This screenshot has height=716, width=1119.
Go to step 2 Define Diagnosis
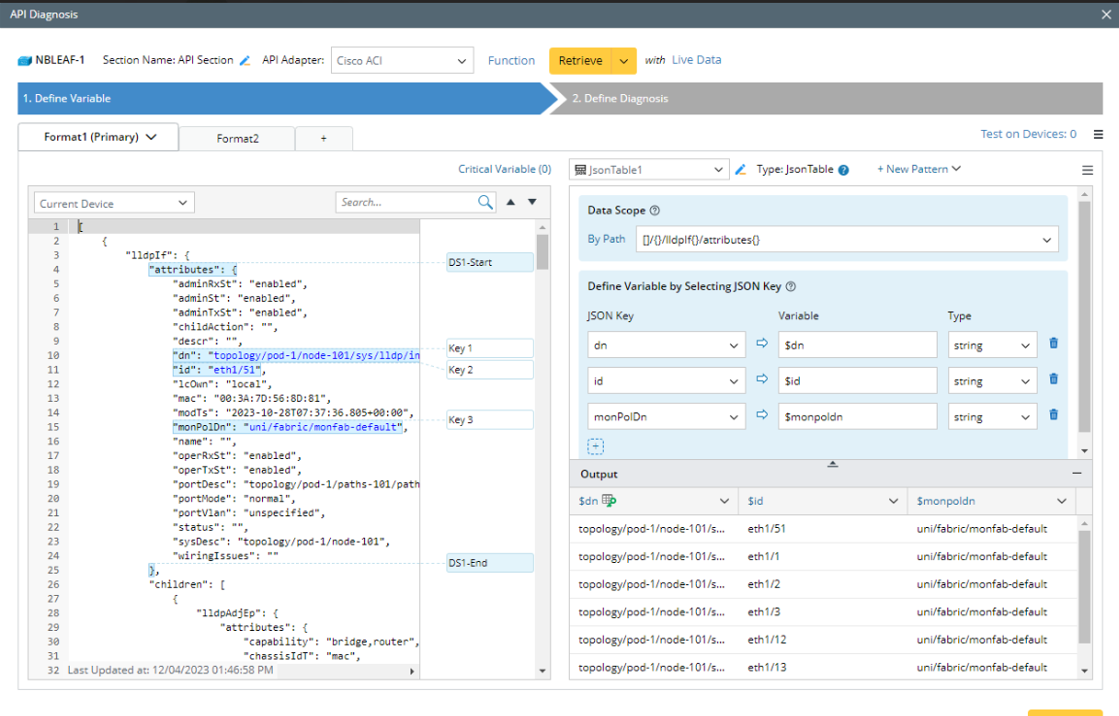coord(620,98)
